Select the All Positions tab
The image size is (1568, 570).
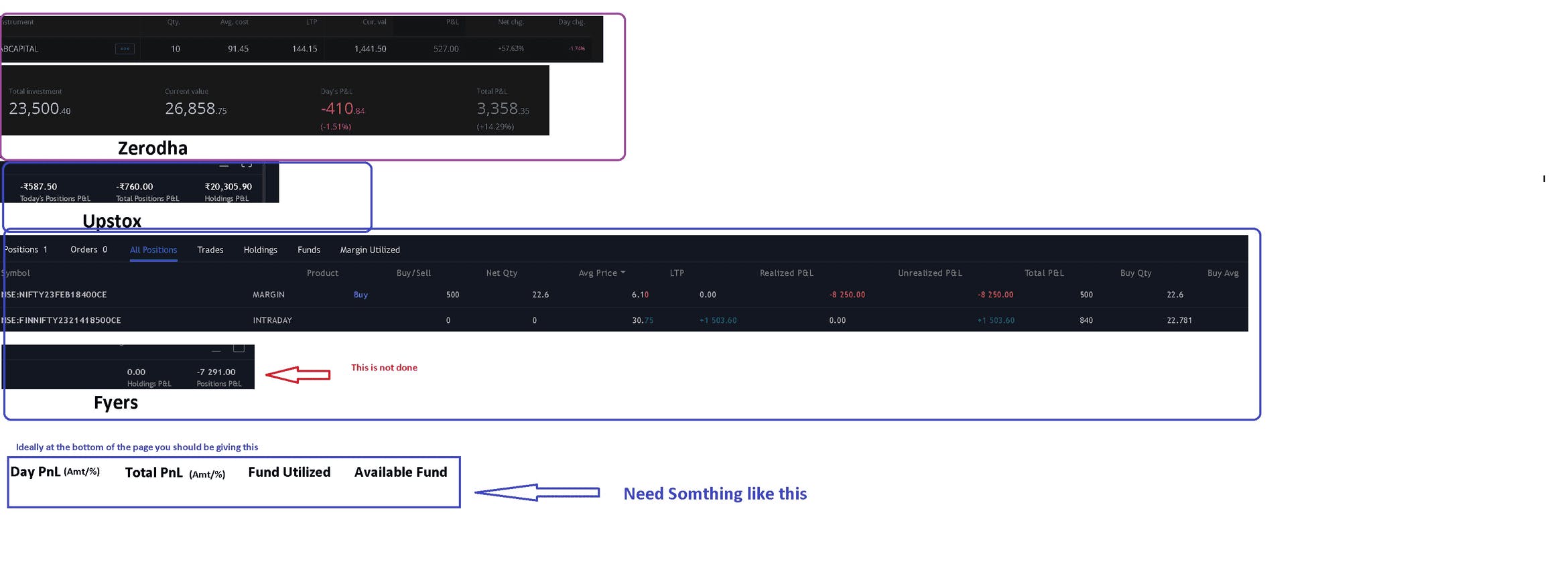[x=153, y=250]
